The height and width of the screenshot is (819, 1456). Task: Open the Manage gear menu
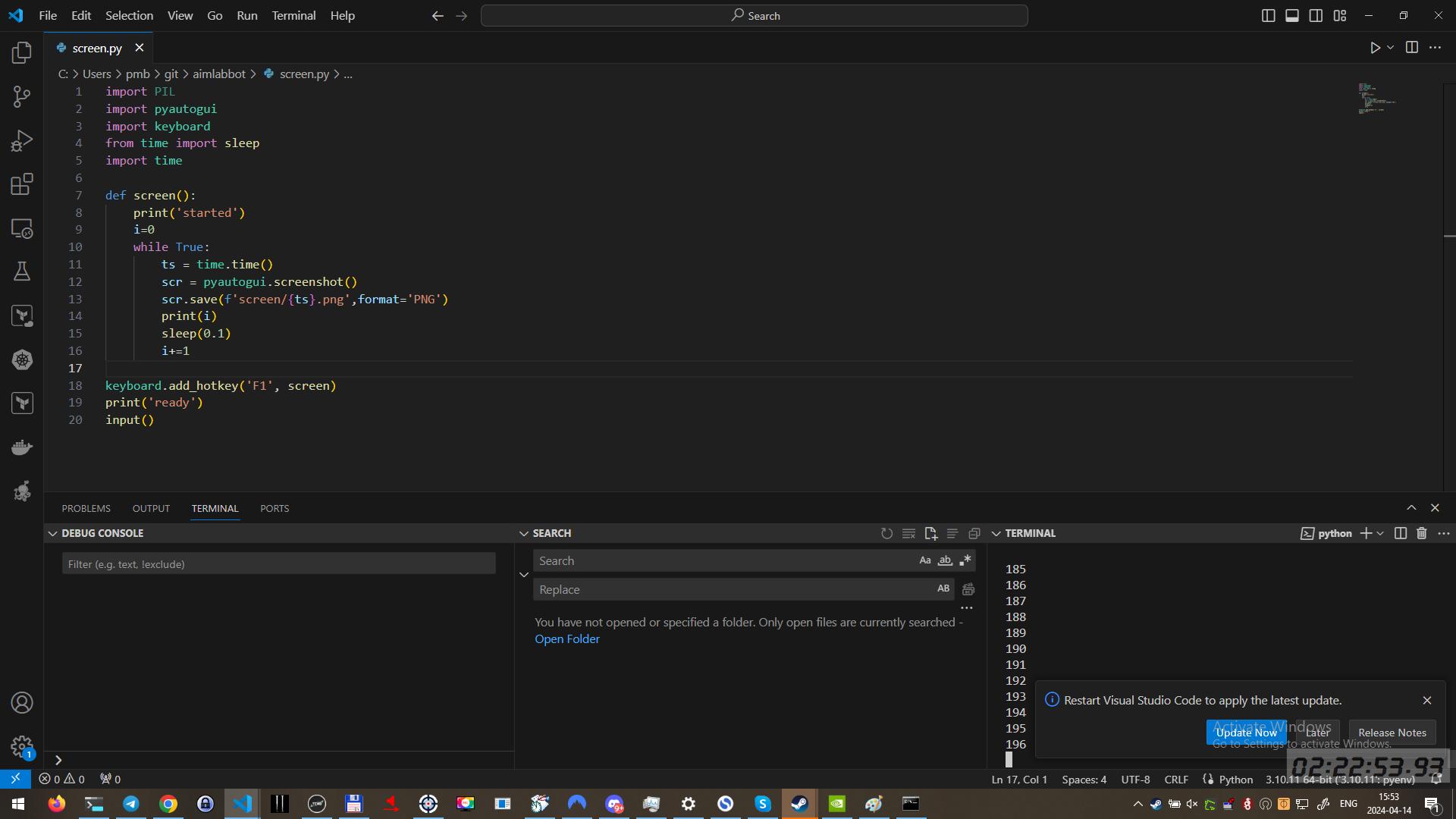[x=22, y=747]
